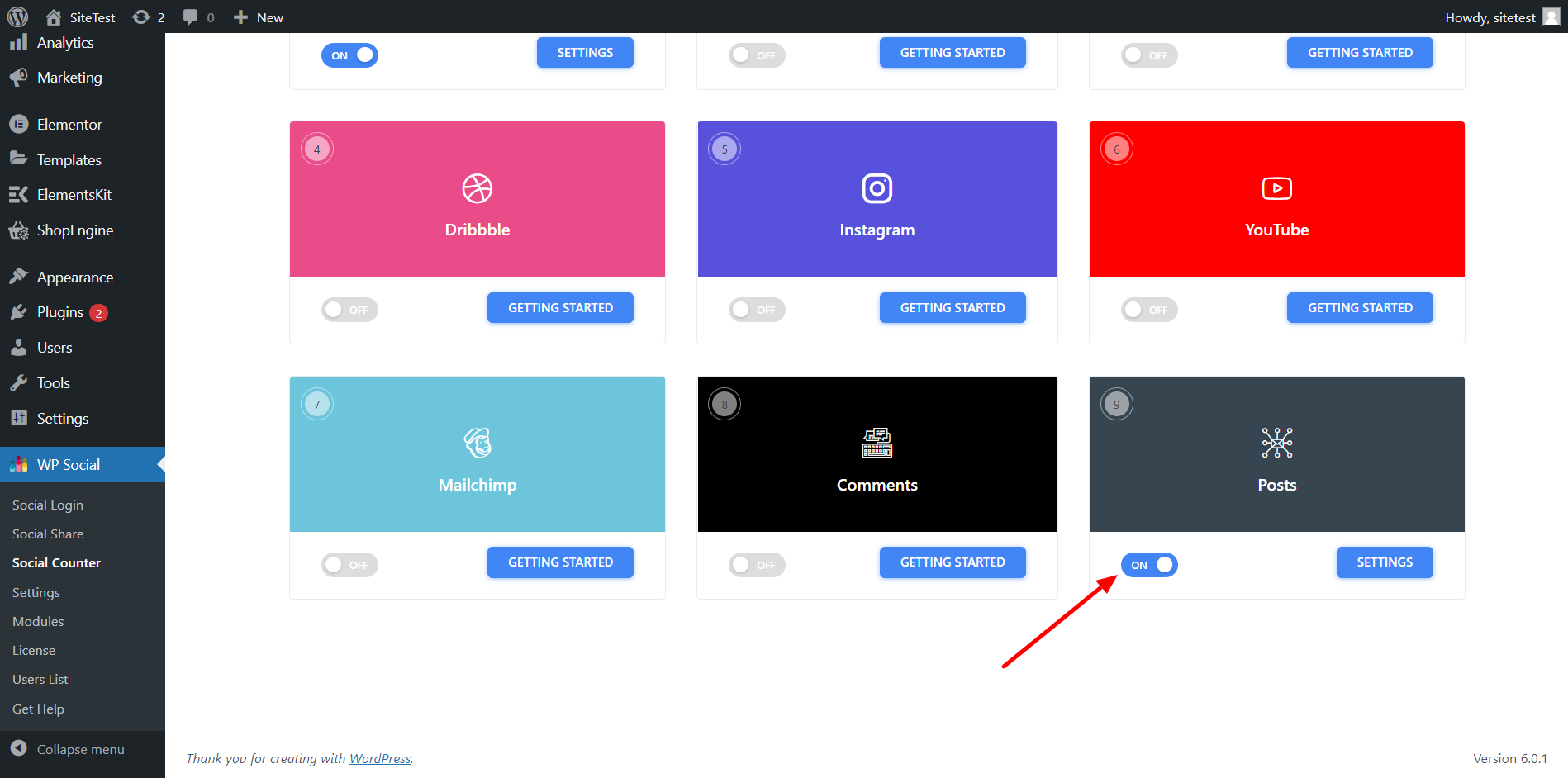Viewport: 1568px width, 778px height.
Task: Click the updates refresh icon
Action: [x=141, y=17]
